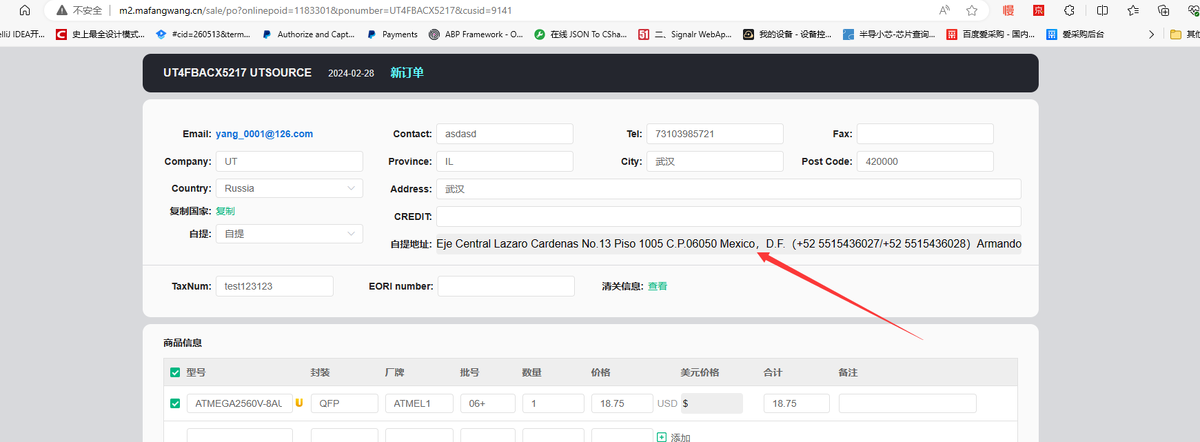The width and height of the screenshot is (1200, 442).
Task: Open 史上最全设计模式 bookmark
Action: coord(100,33)
